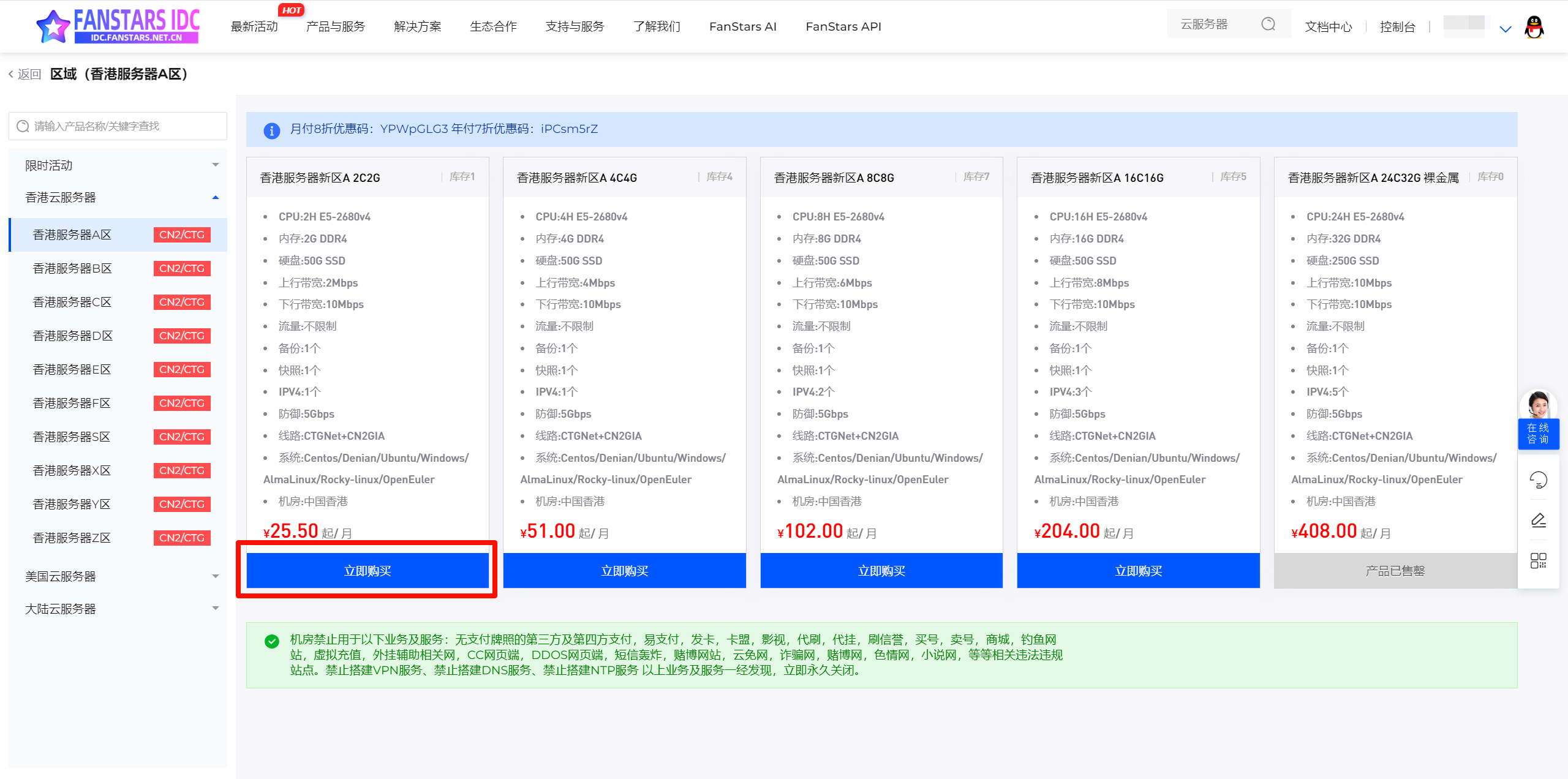The width and height of the screenshot is (1568, 779).
Task: Click the pencil feedback icon
Action: [1538, 521]
